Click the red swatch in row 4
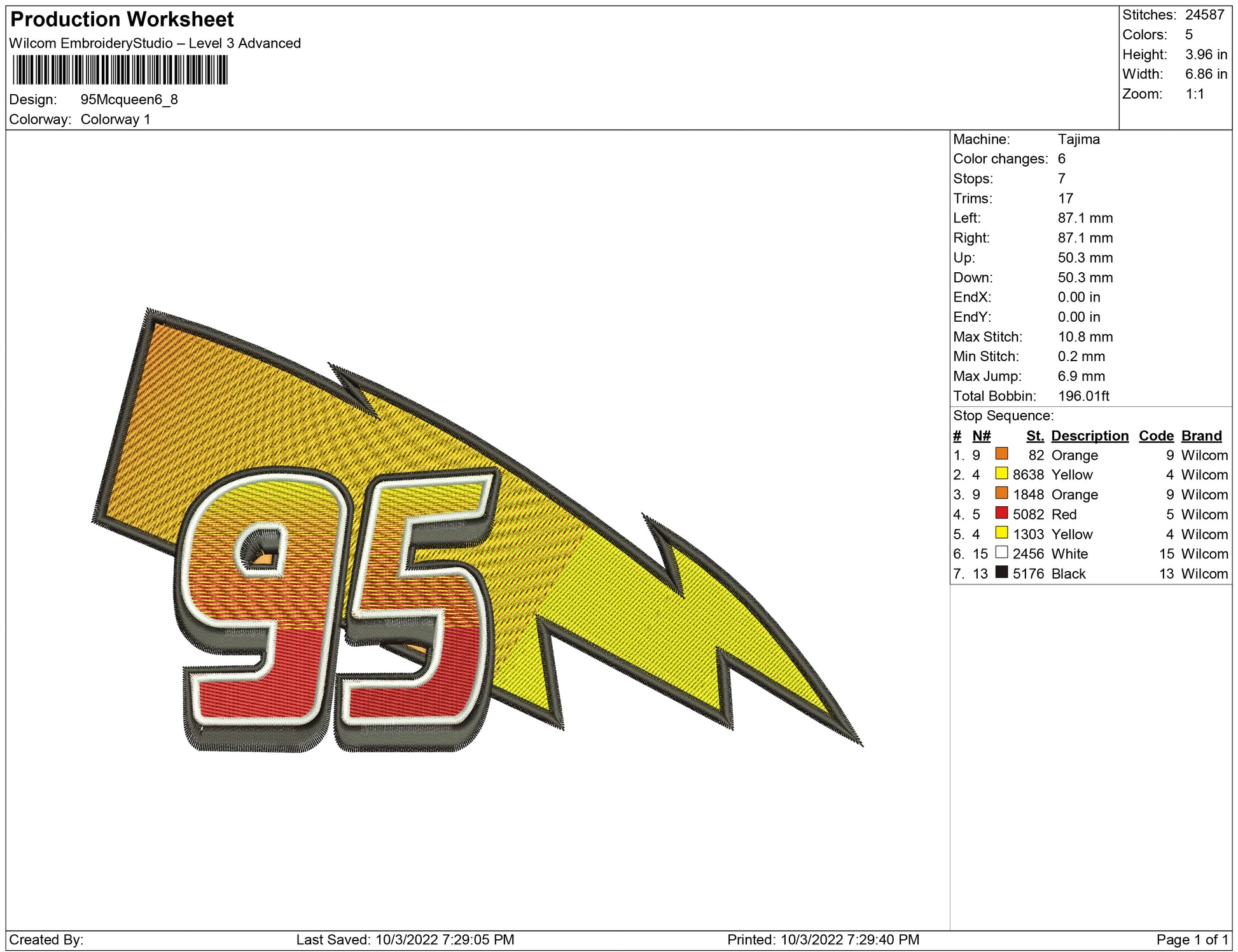 1001,513
